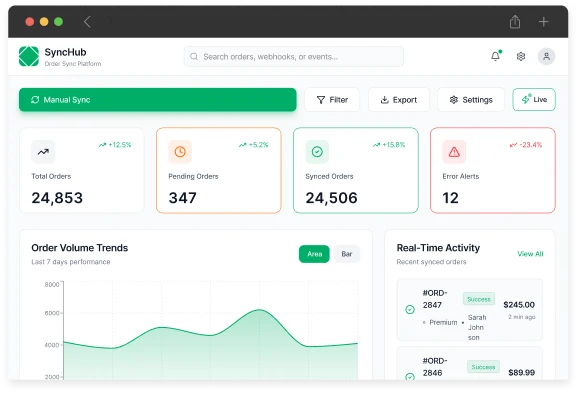579x393 pixels.
Task: Click the Real-Time Activity heading
Action: tap(438, 248)
